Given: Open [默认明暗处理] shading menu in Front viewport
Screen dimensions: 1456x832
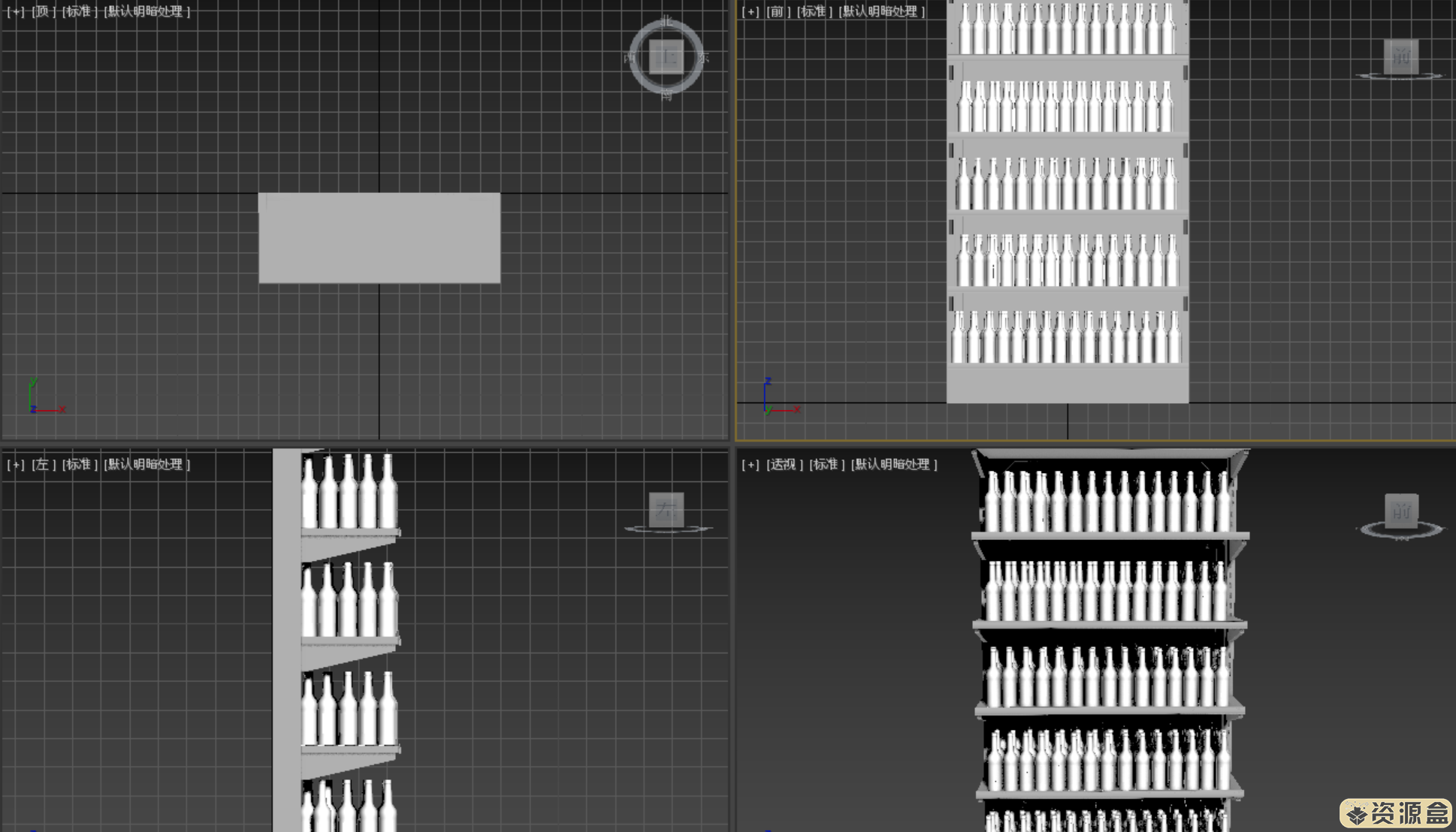Looking at the screenshot, I should point(882,11).
